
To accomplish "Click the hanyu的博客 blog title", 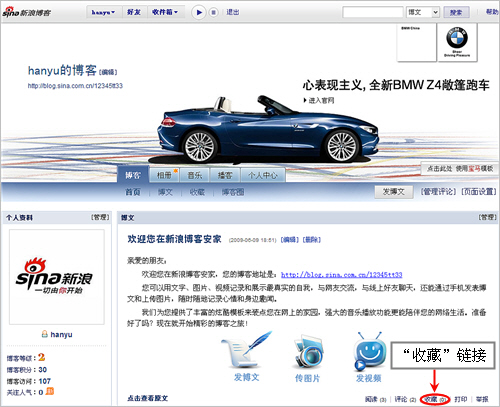I will click(62, 70).
